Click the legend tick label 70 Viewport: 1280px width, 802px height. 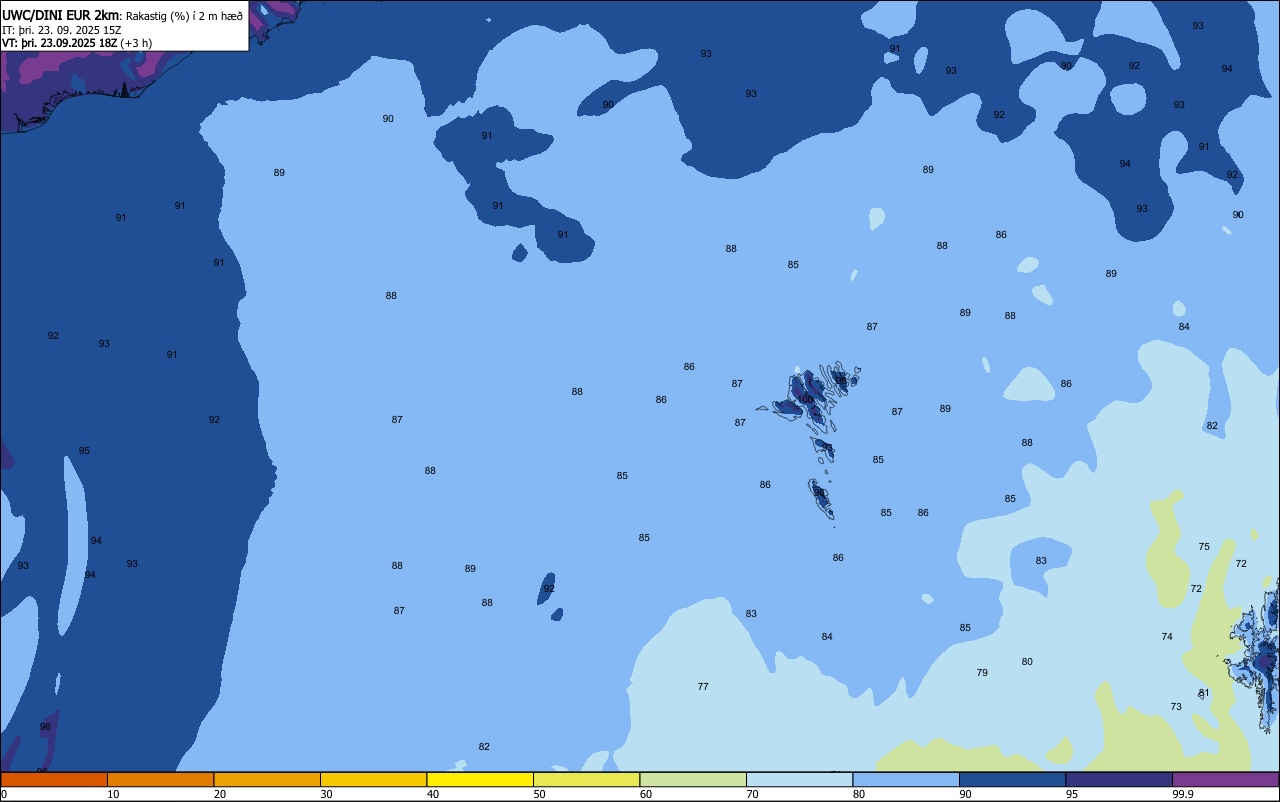(x=753, y=794)
